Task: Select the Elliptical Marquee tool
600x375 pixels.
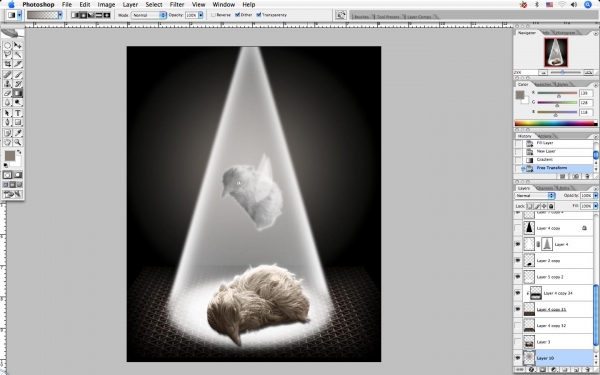Action: coord(7,46)
